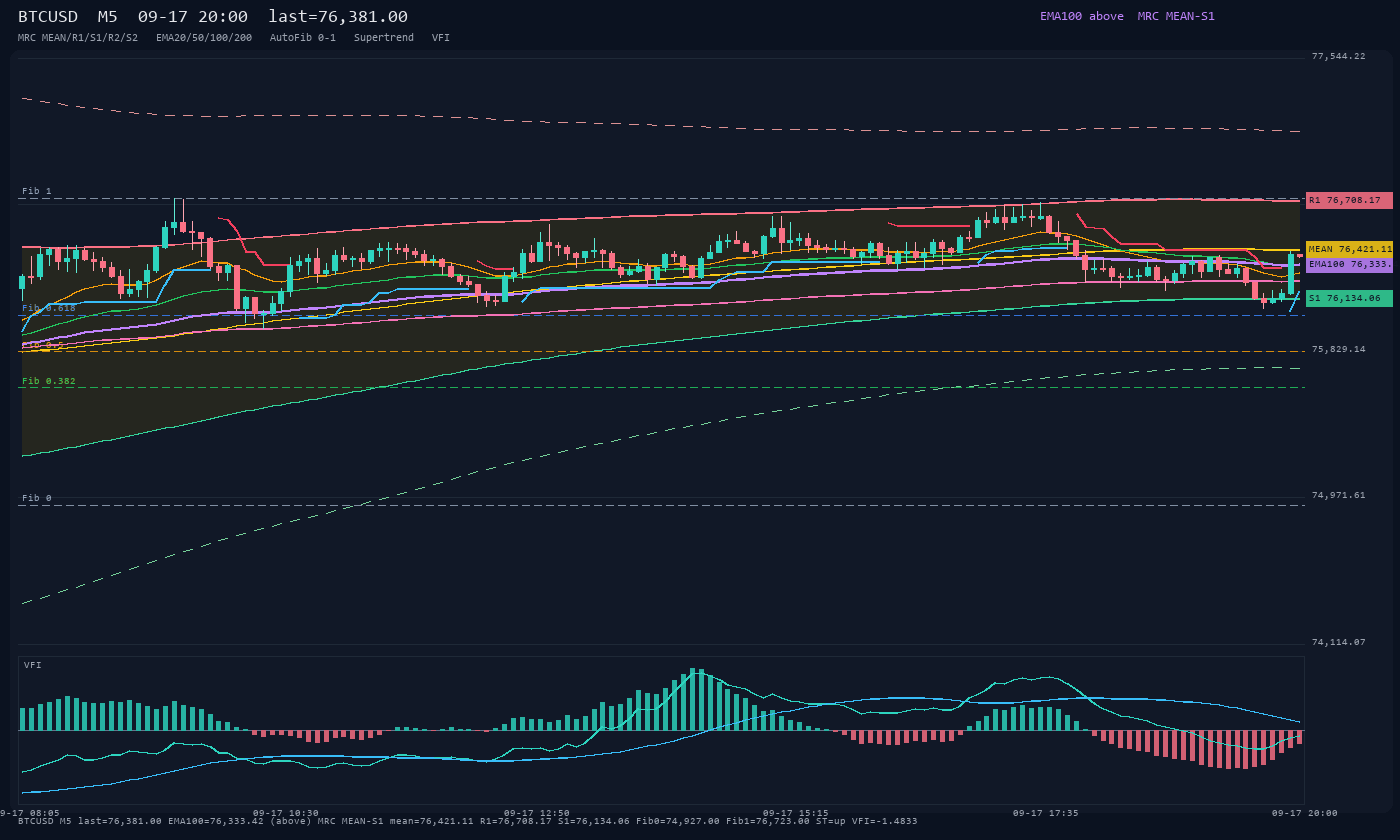Click the last=76,381.00 price readout
This screenshot has height=840, width=1400.
click(x=338, y=17)
